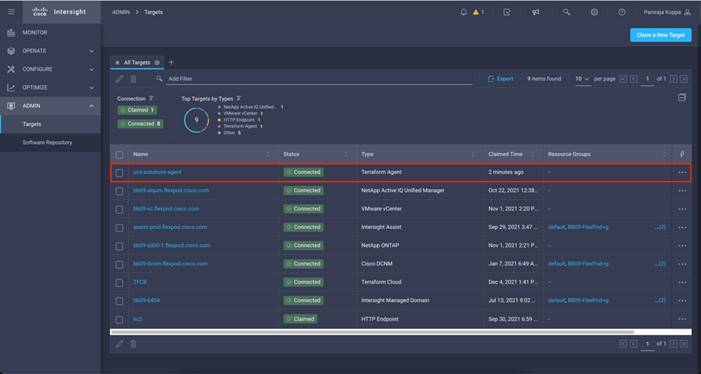Filter by the Claimed 1 connection badge

[137, 110]
